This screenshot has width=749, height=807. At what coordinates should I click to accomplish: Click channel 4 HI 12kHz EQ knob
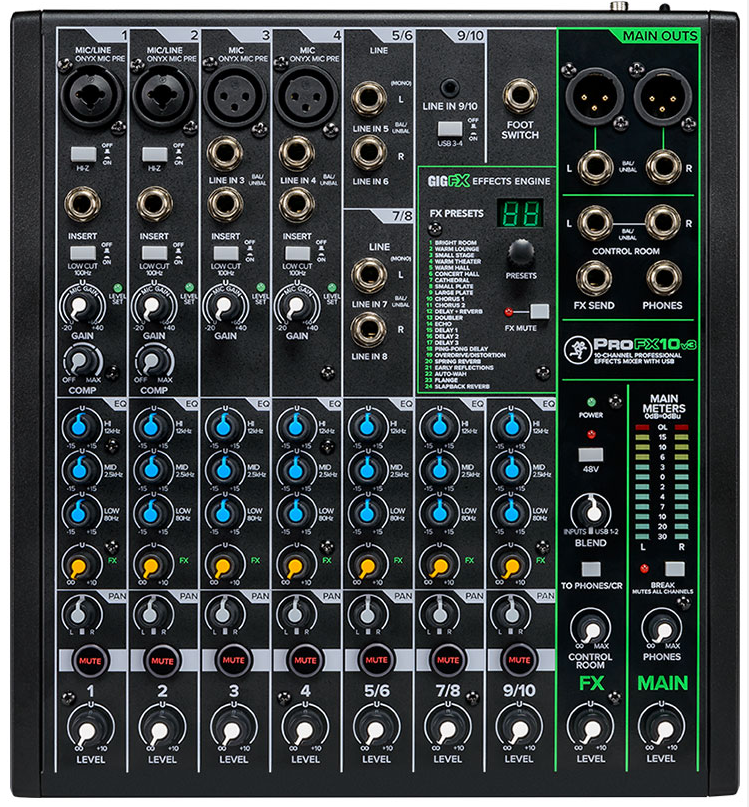tap(294, 426)
